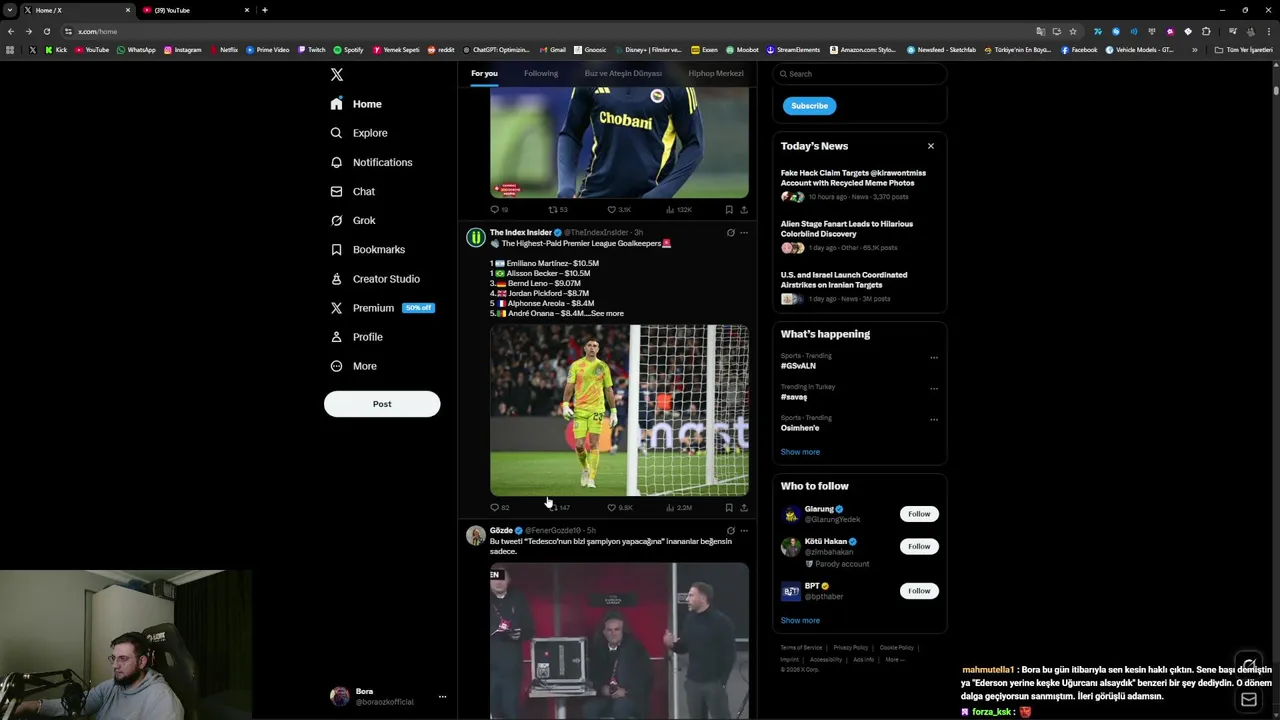Open the #GSvALN trending topic

point(798,366)
